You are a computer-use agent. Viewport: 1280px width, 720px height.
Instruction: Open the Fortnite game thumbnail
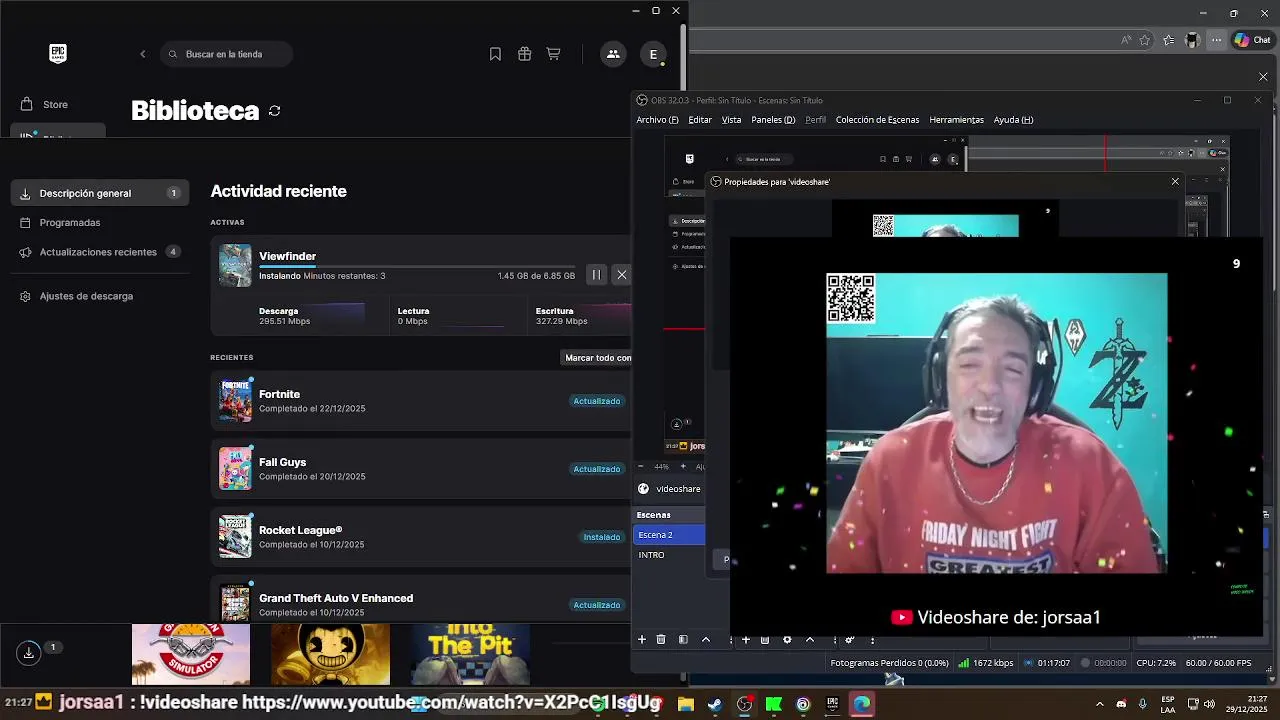235,401
